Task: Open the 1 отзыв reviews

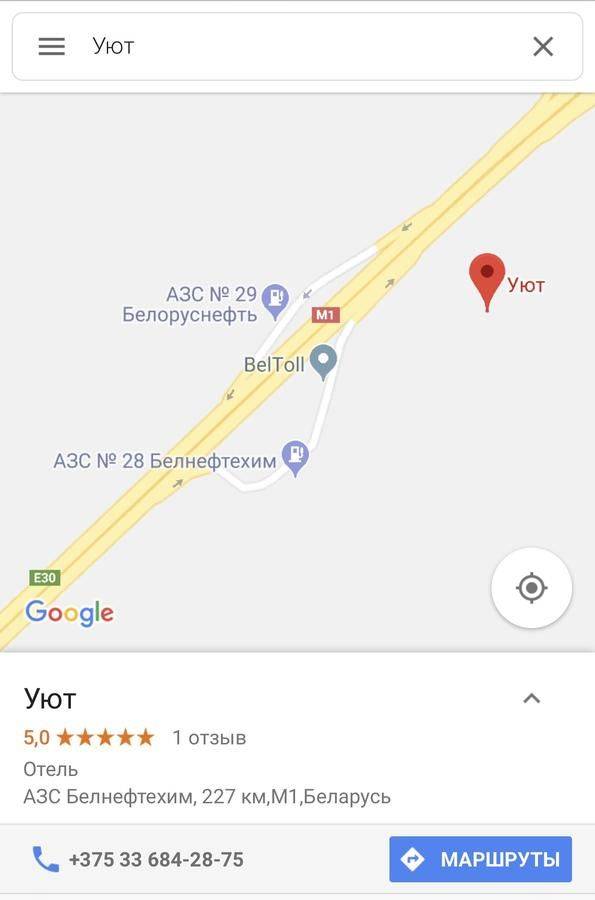Action: point(209,738)
